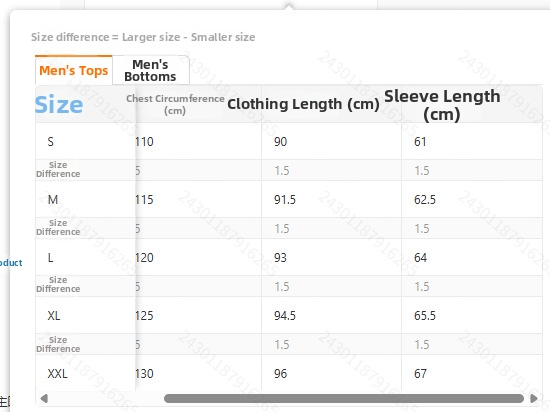This screenshot has height=412, width=550.
Task: Click the 110 chest value for S
Action: (x=144, y=142)
